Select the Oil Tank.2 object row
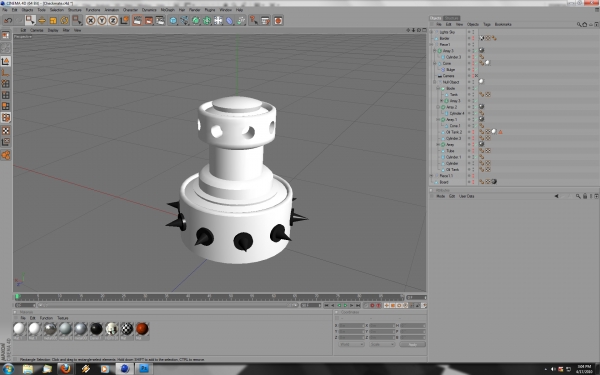The width and height of the screenshot is (600, 375). [454, 132]
